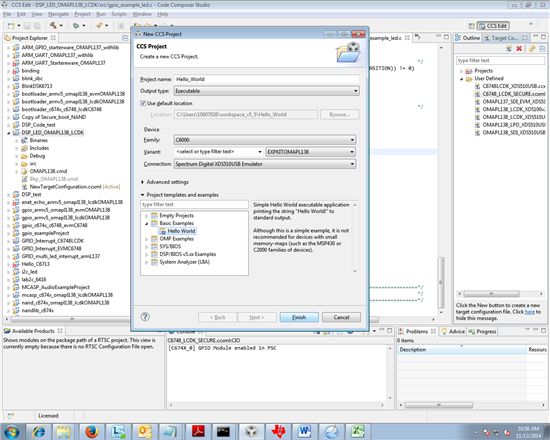Viewport: 550px width, 440px height.
Task: Open Windows Explorer folder in taskbar
Action: pyautogui.click(x=64, y=432)
